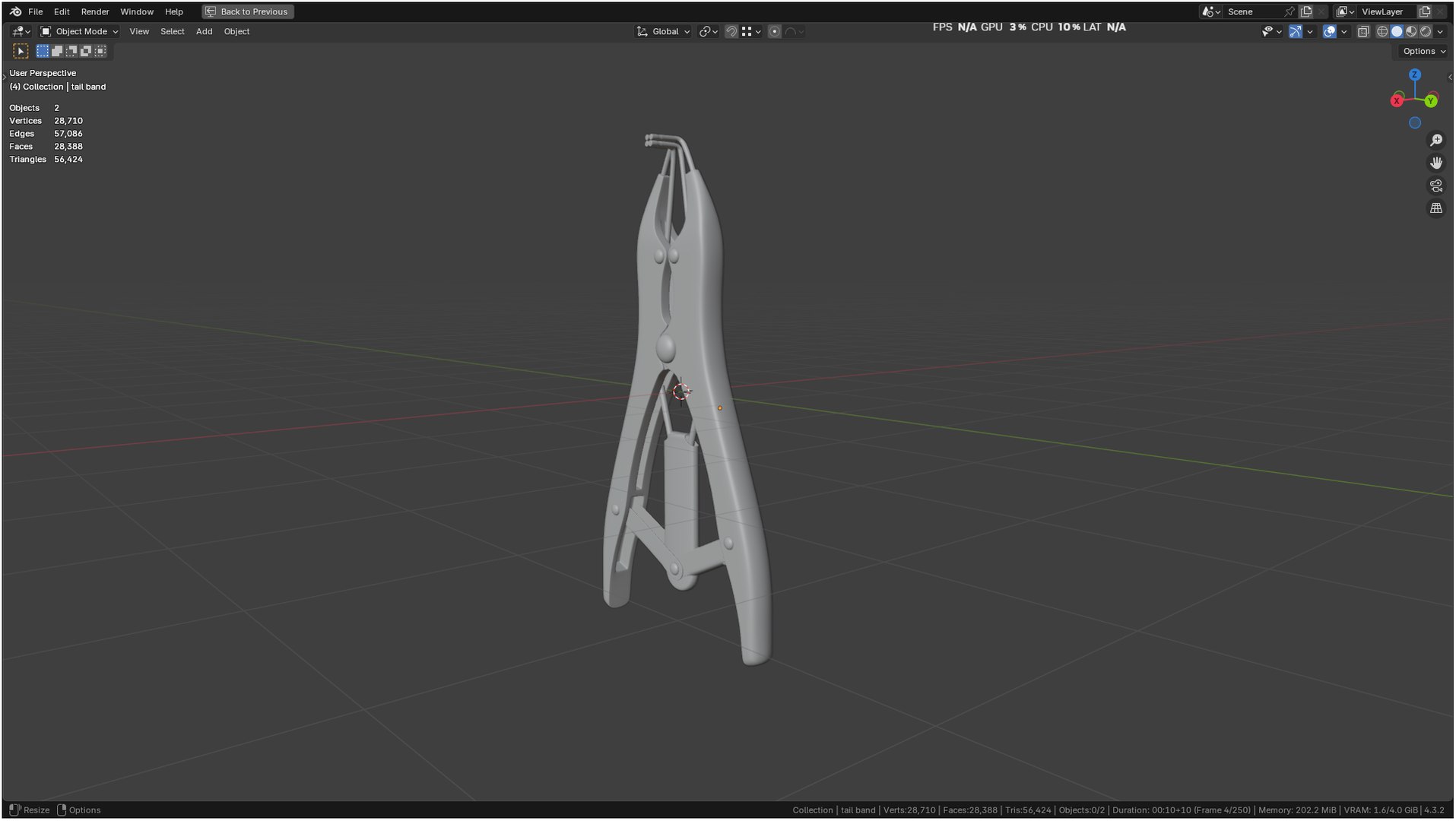The width and height of the screenshot is (1456, 821).
Task: Click the blue Z axis gizmo
Action: coord(1415,74)
